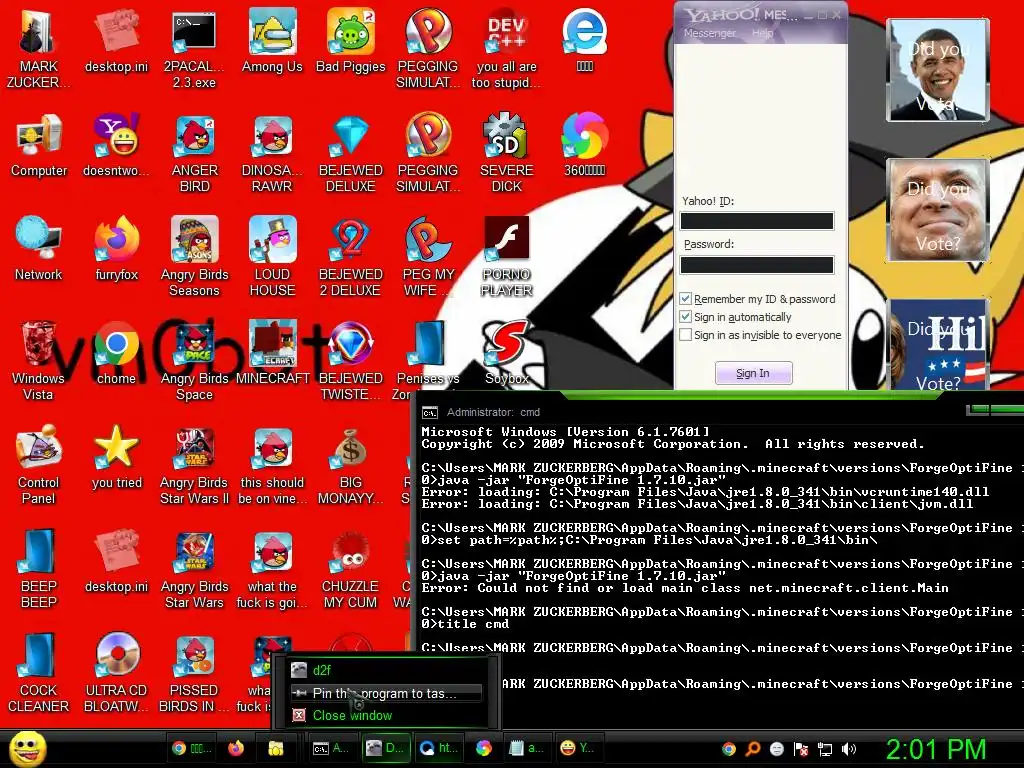Image resolution: width=1024 pixels, height=768 pixels.
Task: Open the Messenger menu in Yahoo Messenger
Action: click(709, 33)
